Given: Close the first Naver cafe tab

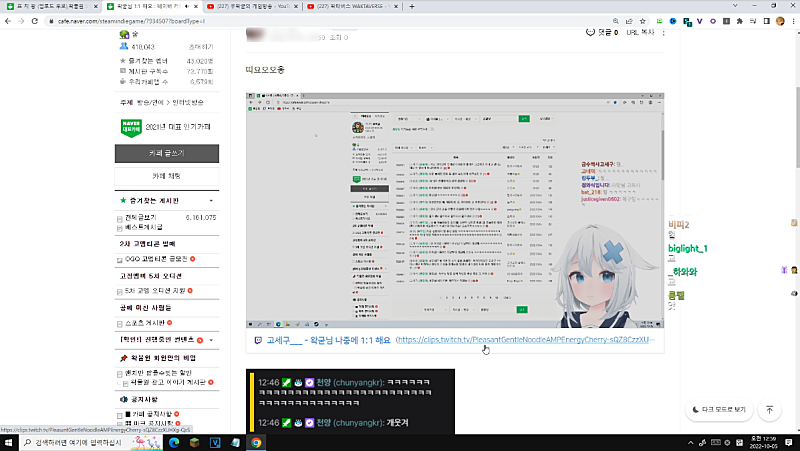Looking at the screenshot, I should tap(95, 7).
